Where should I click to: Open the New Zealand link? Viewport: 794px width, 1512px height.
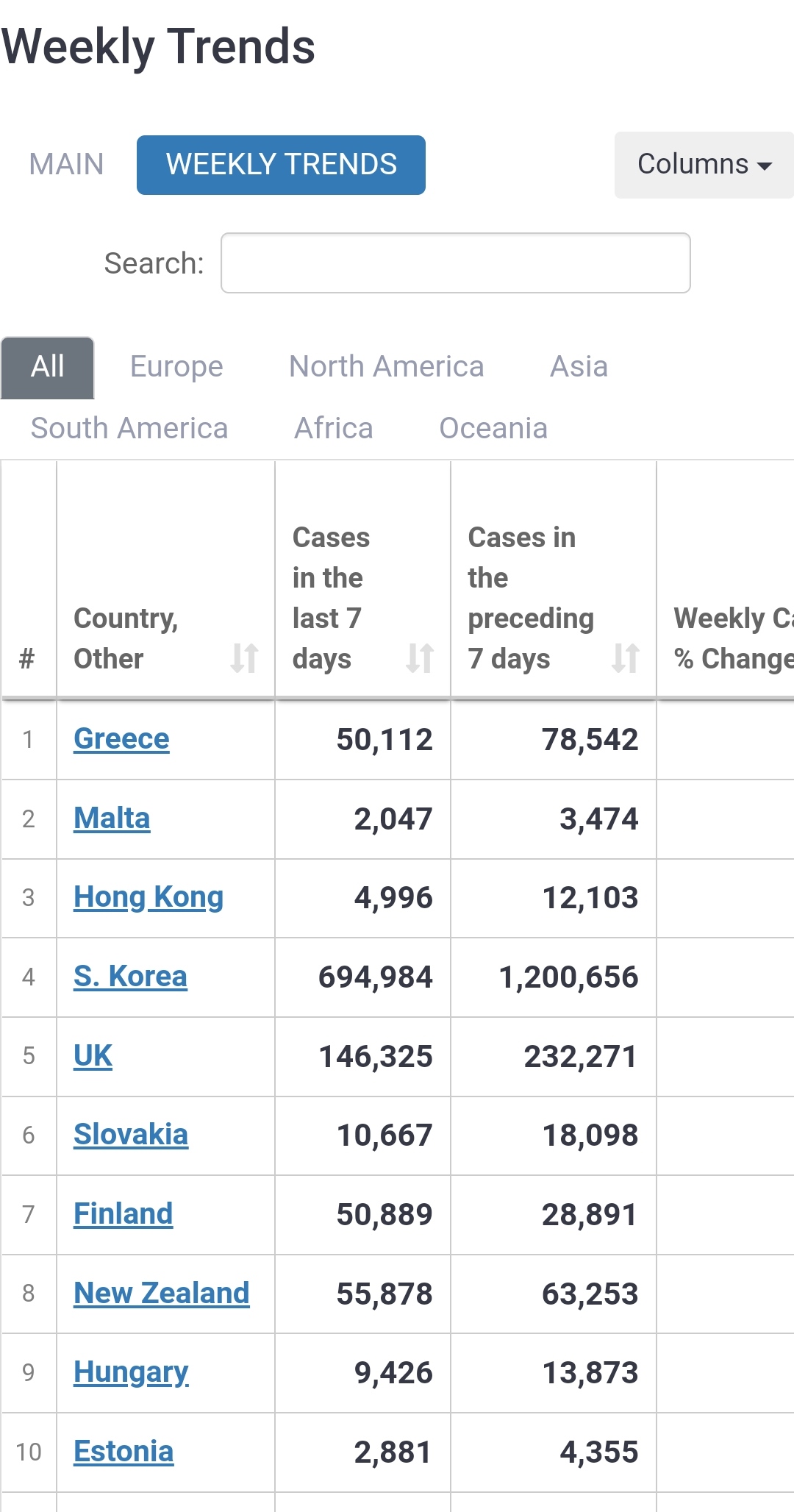pos(162,1293)
